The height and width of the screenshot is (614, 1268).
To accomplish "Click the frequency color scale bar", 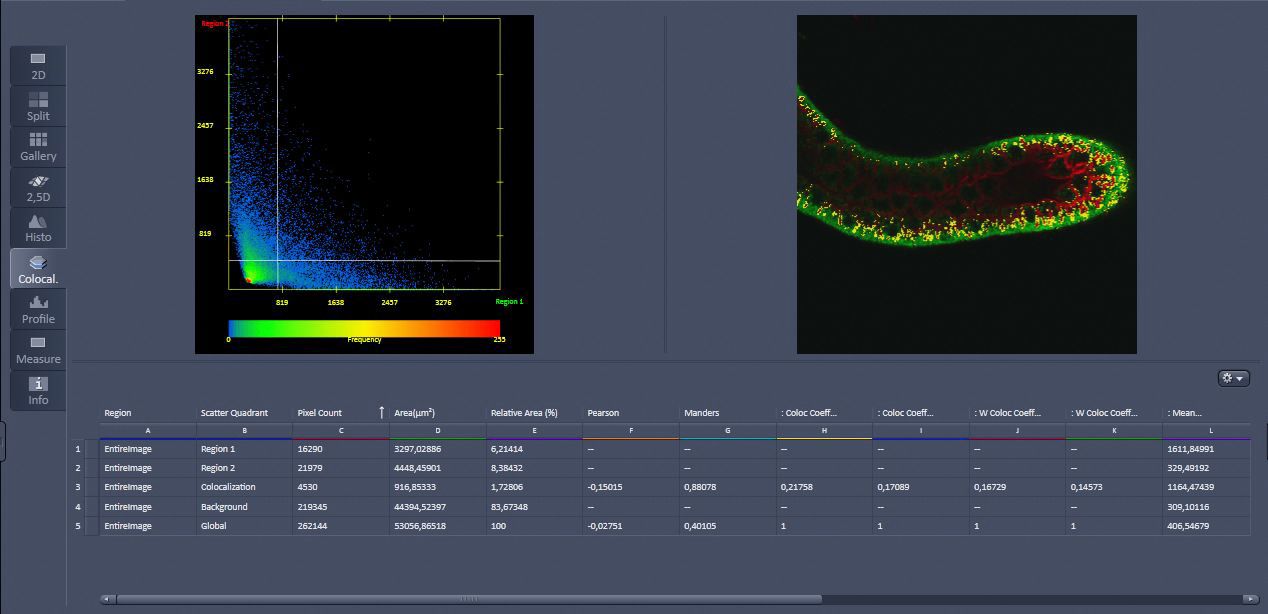I will (364, 328).
